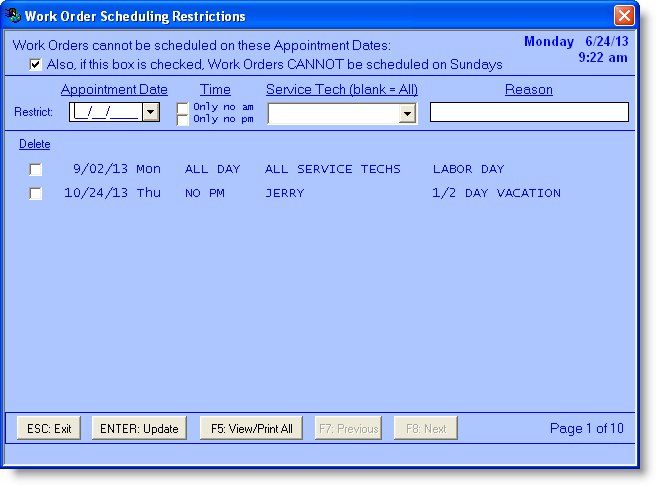The width and height of the screenshot is (656, 485).
Task: Click the Delete column header
Action: pos(34,144)
